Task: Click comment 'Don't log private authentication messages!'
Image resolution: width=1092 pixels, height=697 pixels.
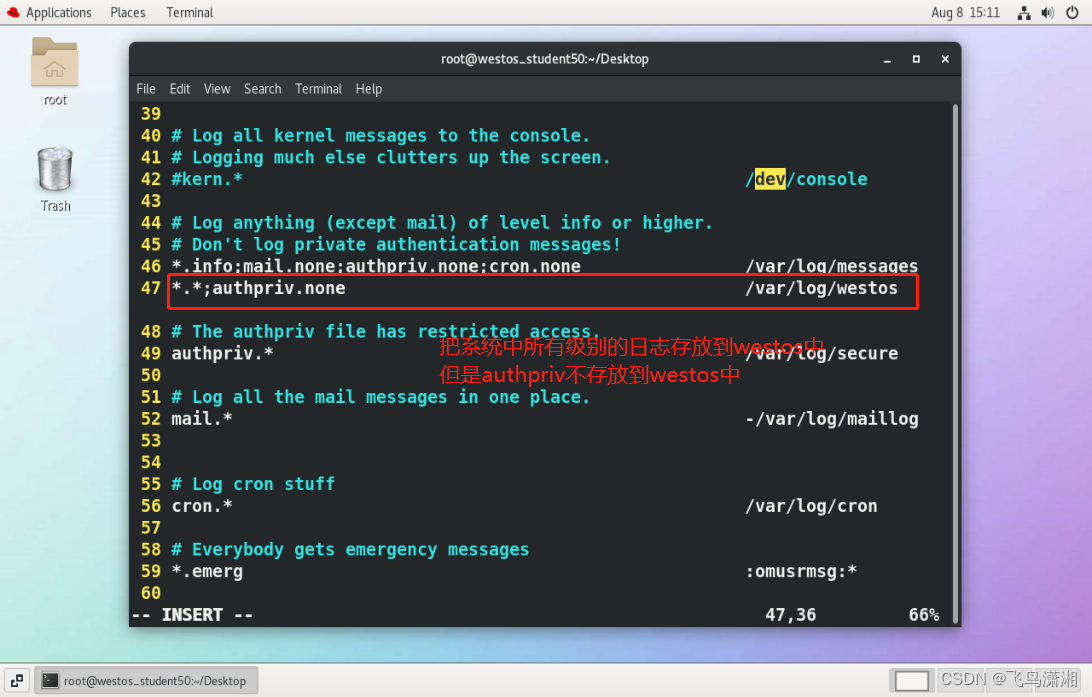Action: (x=396, y=244)
